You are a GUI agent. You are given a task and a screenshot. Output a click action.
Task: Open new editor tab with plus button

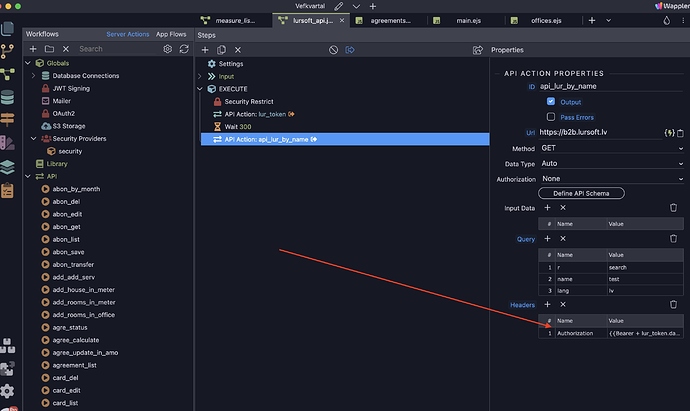point(592,20)
